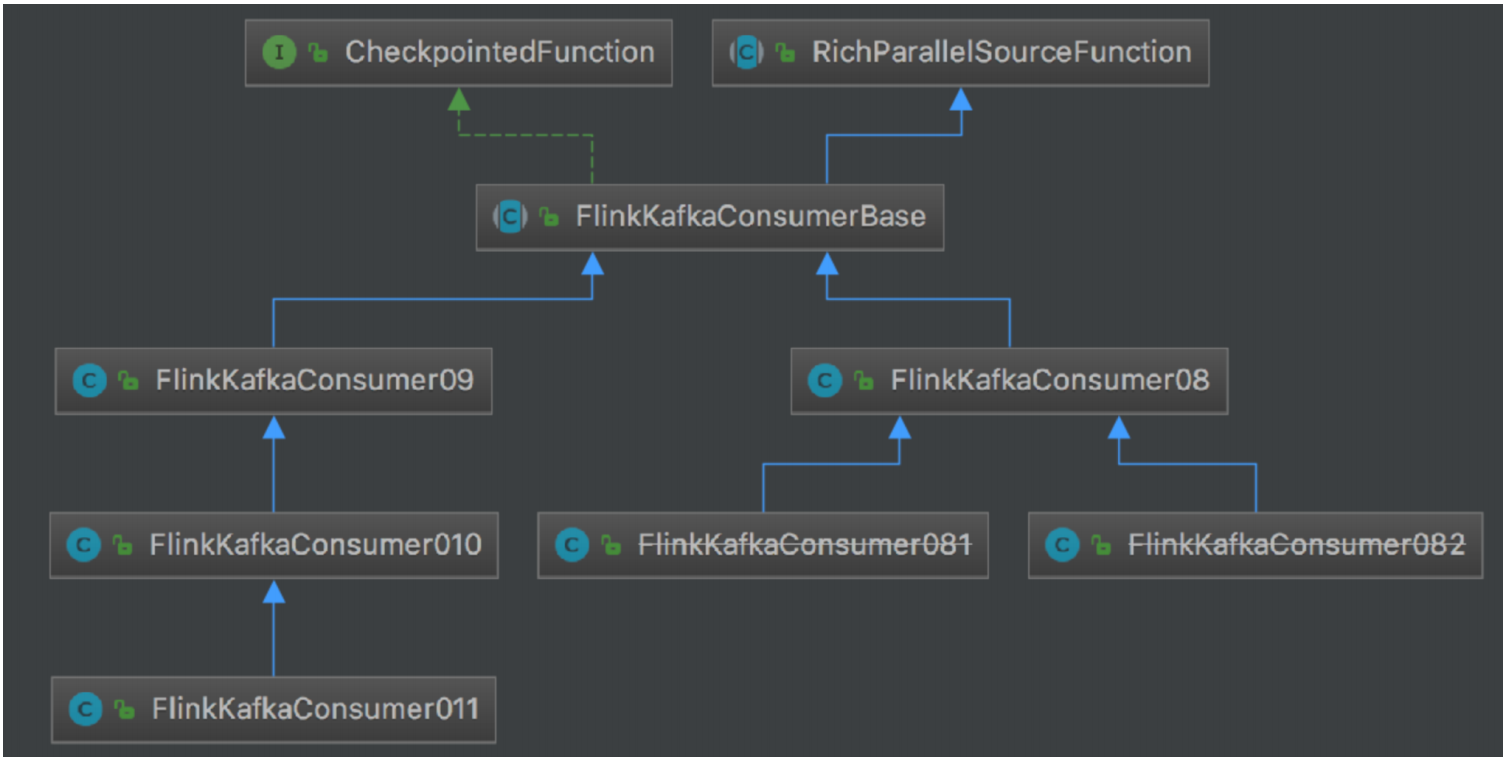Click the green lock icon beside FlinkKafkaConsumer011
The width and height of the screenshot is (1504, 758).
point(125,709)
